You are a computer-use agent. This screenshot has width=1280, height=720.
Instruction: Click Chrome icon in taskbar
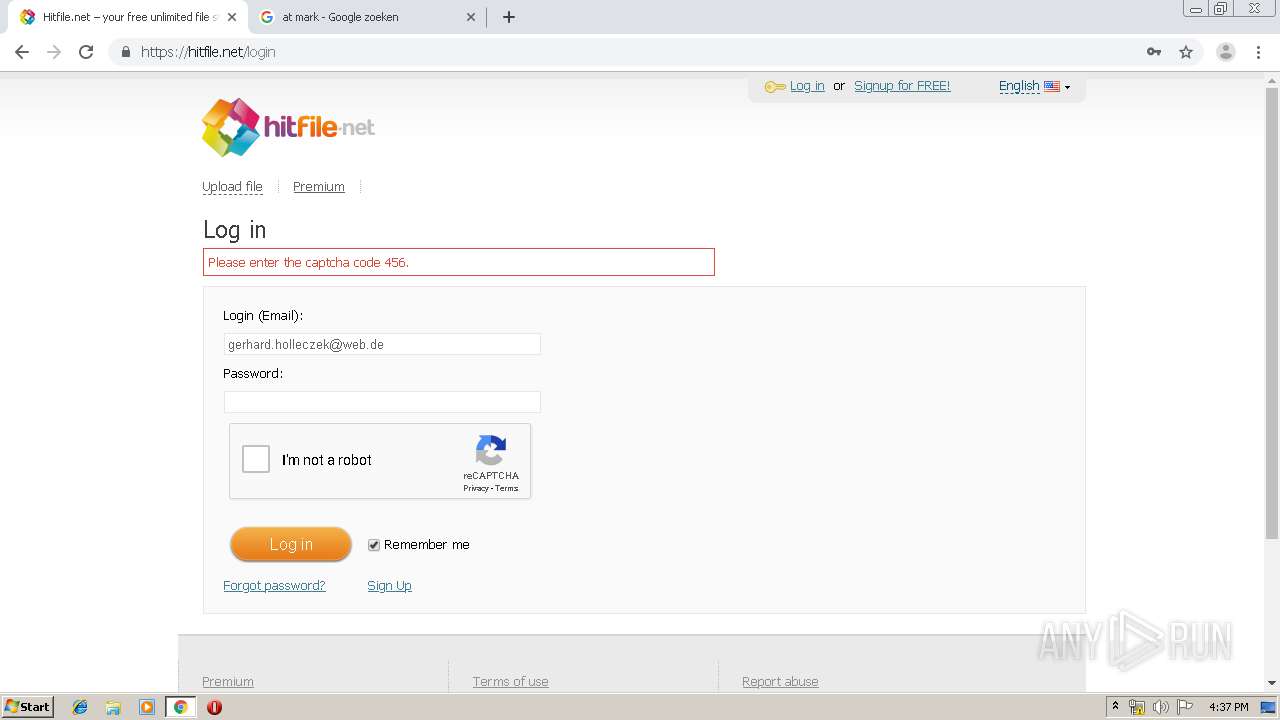click(180, 707)
